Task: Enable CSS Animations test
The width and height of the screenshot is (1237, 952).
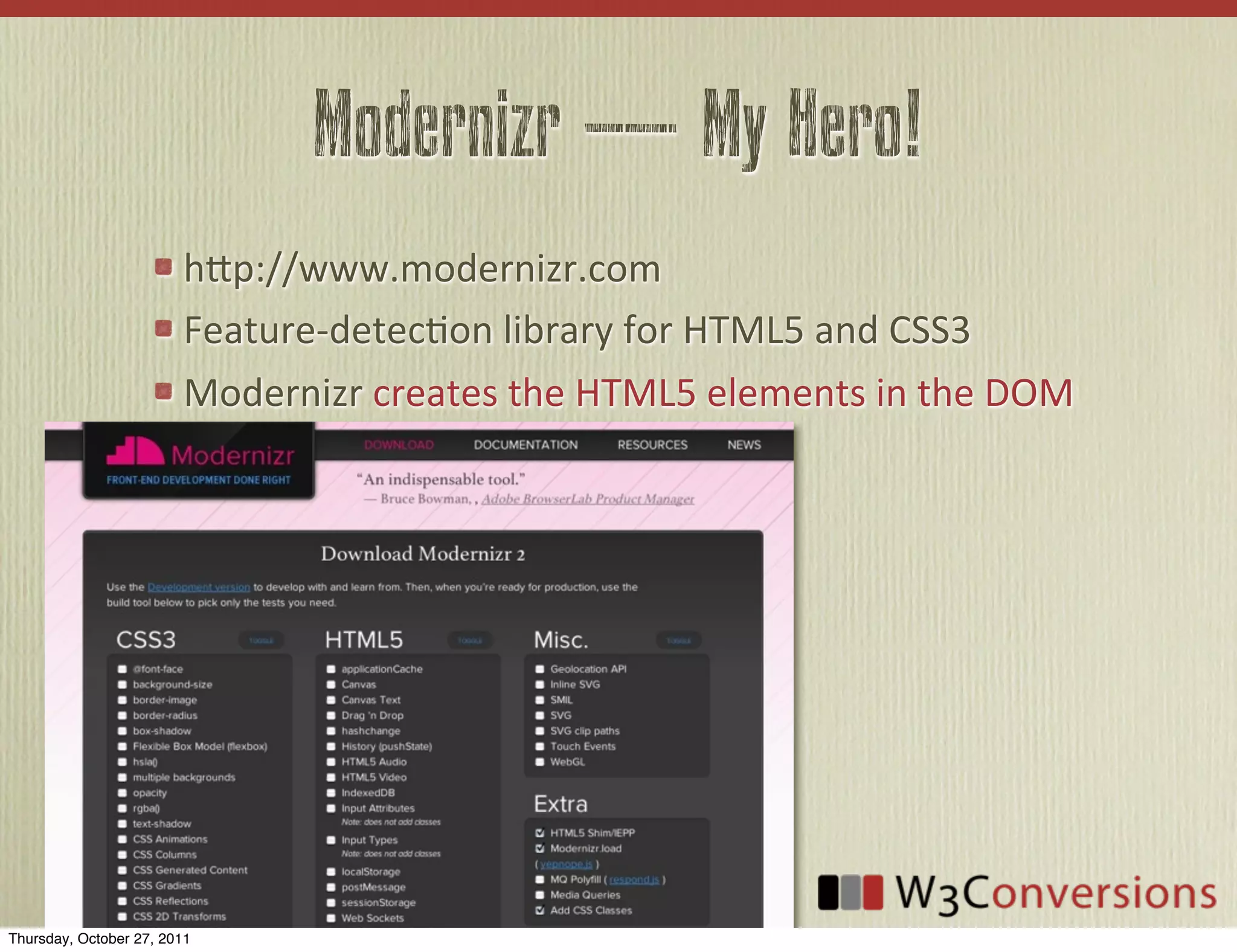Action: click(x=122, y=839)
